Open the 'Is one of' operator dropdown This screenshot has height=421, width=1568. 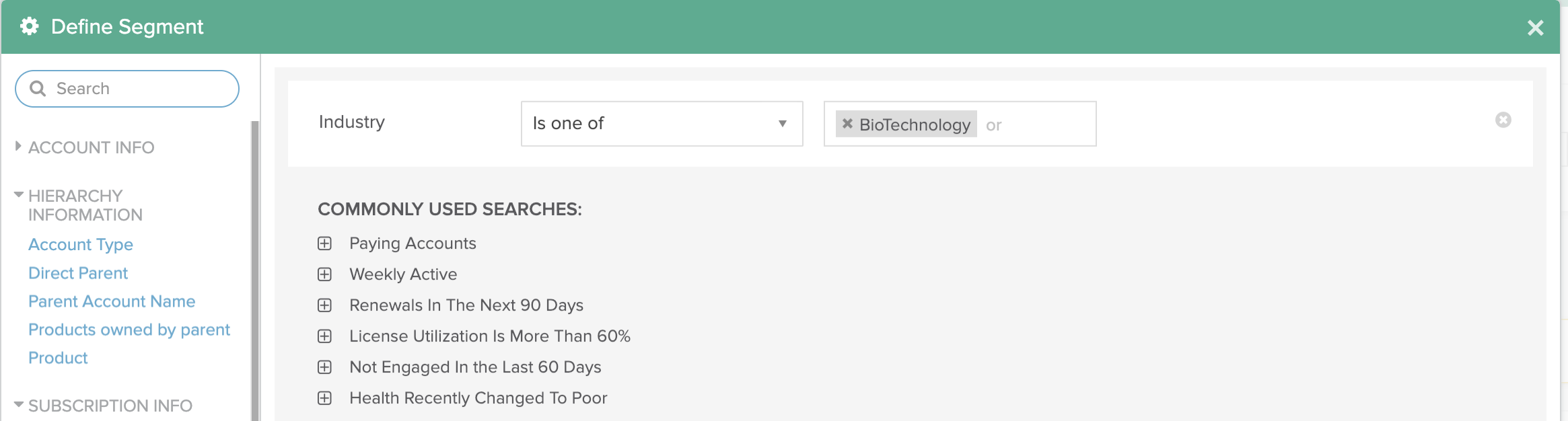tap(662, 124)
